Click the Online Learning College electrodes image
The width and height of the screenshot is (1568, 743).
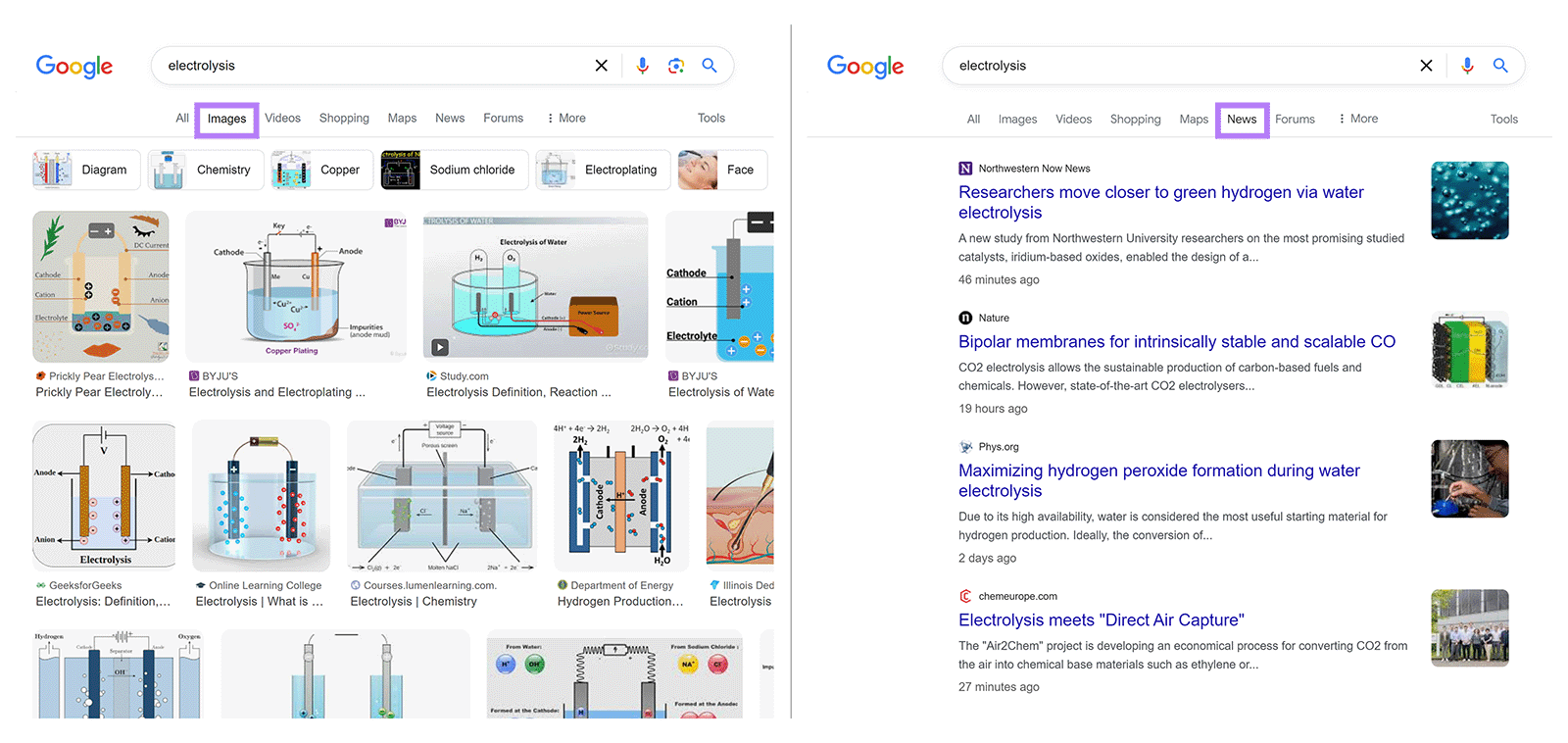coord(262,496)
